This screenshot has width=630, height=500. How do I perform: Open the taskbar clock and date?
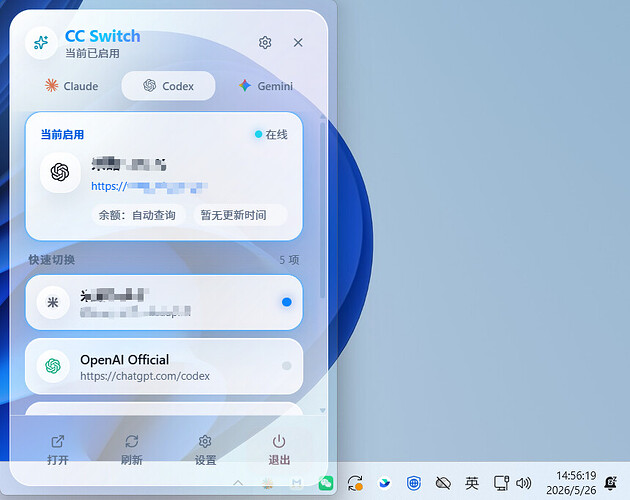[x=571, y=483]
